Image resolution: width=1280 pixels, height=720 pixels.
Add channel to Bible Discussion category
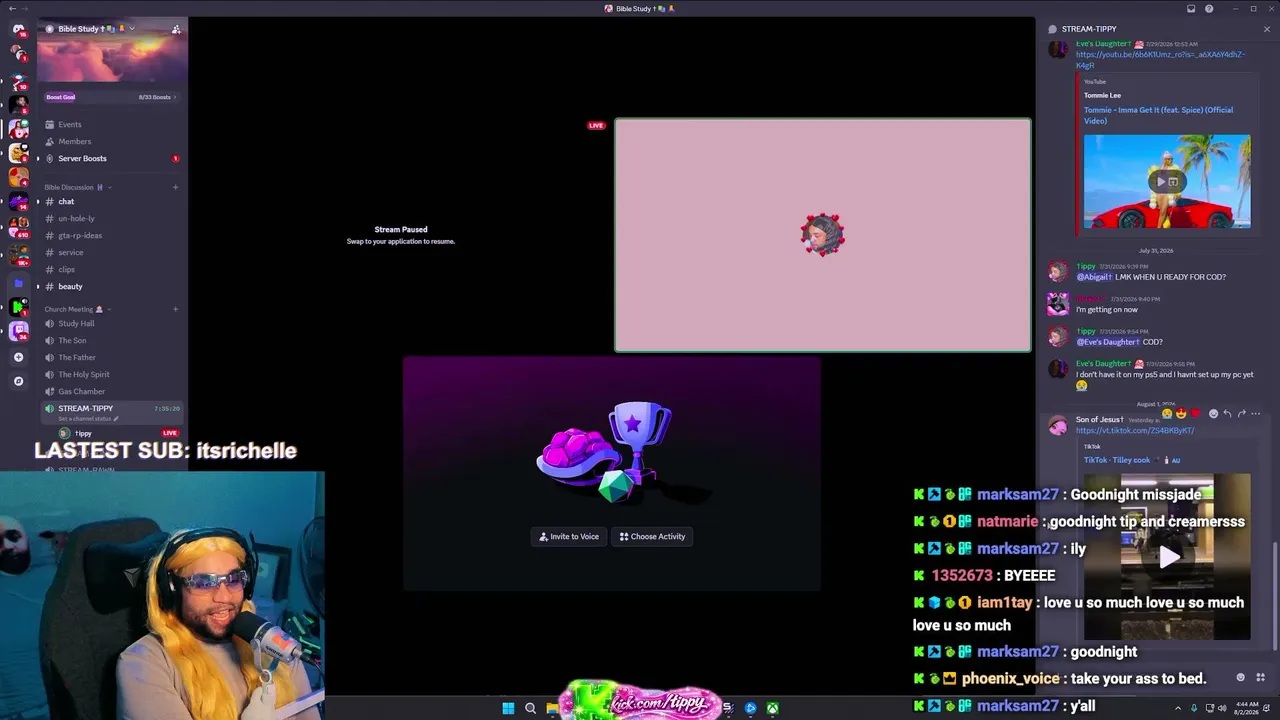[x=175, y=187]
